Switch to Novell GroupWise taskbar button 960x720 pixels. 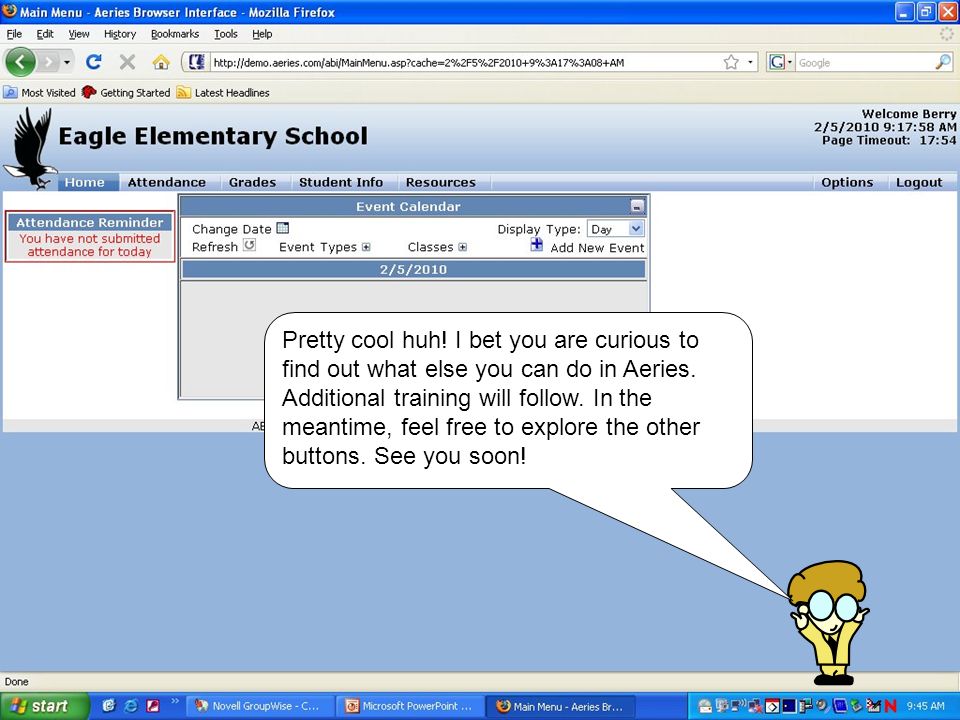click(258, 706)
